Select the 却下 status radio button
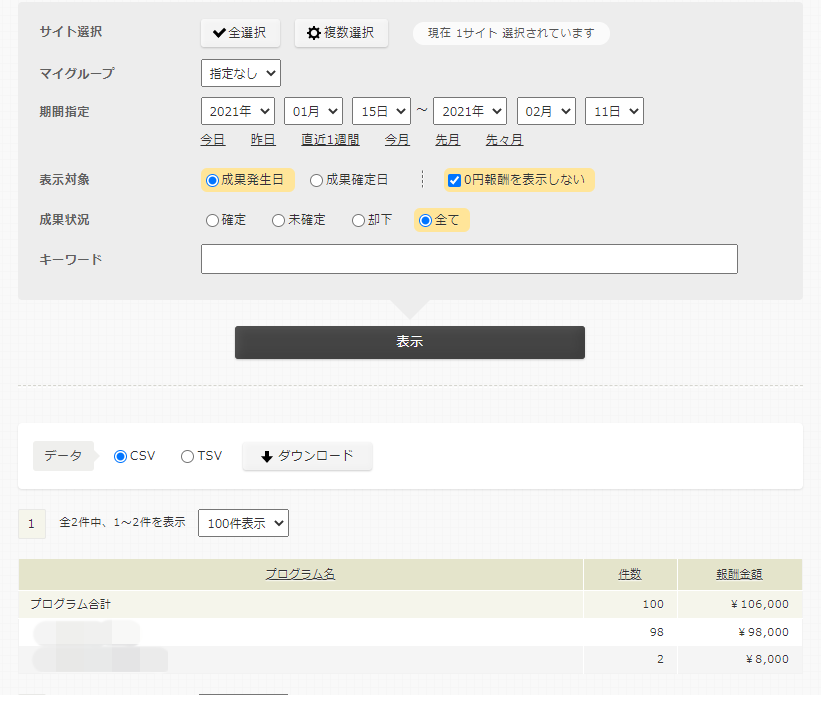Screen dimensions: 821x708 pos(358,220)
